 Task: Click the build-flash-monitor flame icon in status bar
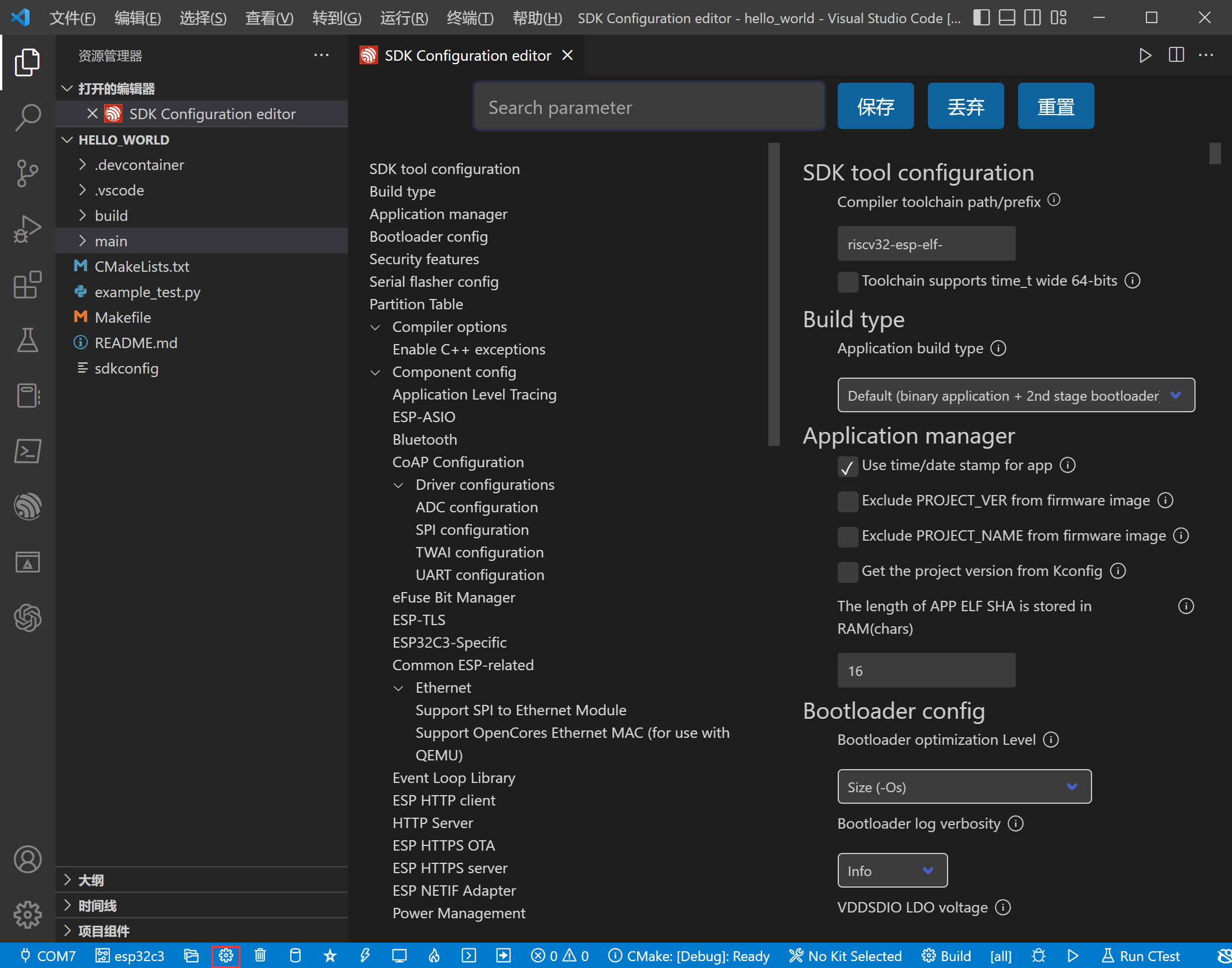point(434,956)
